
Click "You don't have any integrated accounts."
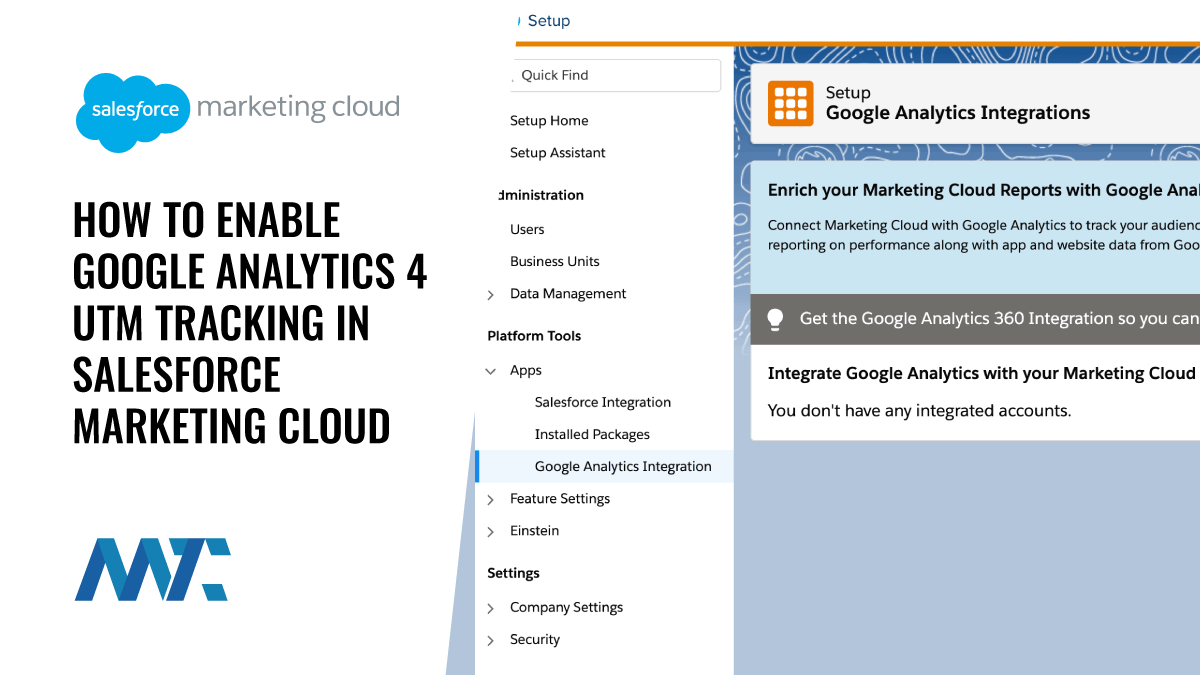tap(919, 410)
